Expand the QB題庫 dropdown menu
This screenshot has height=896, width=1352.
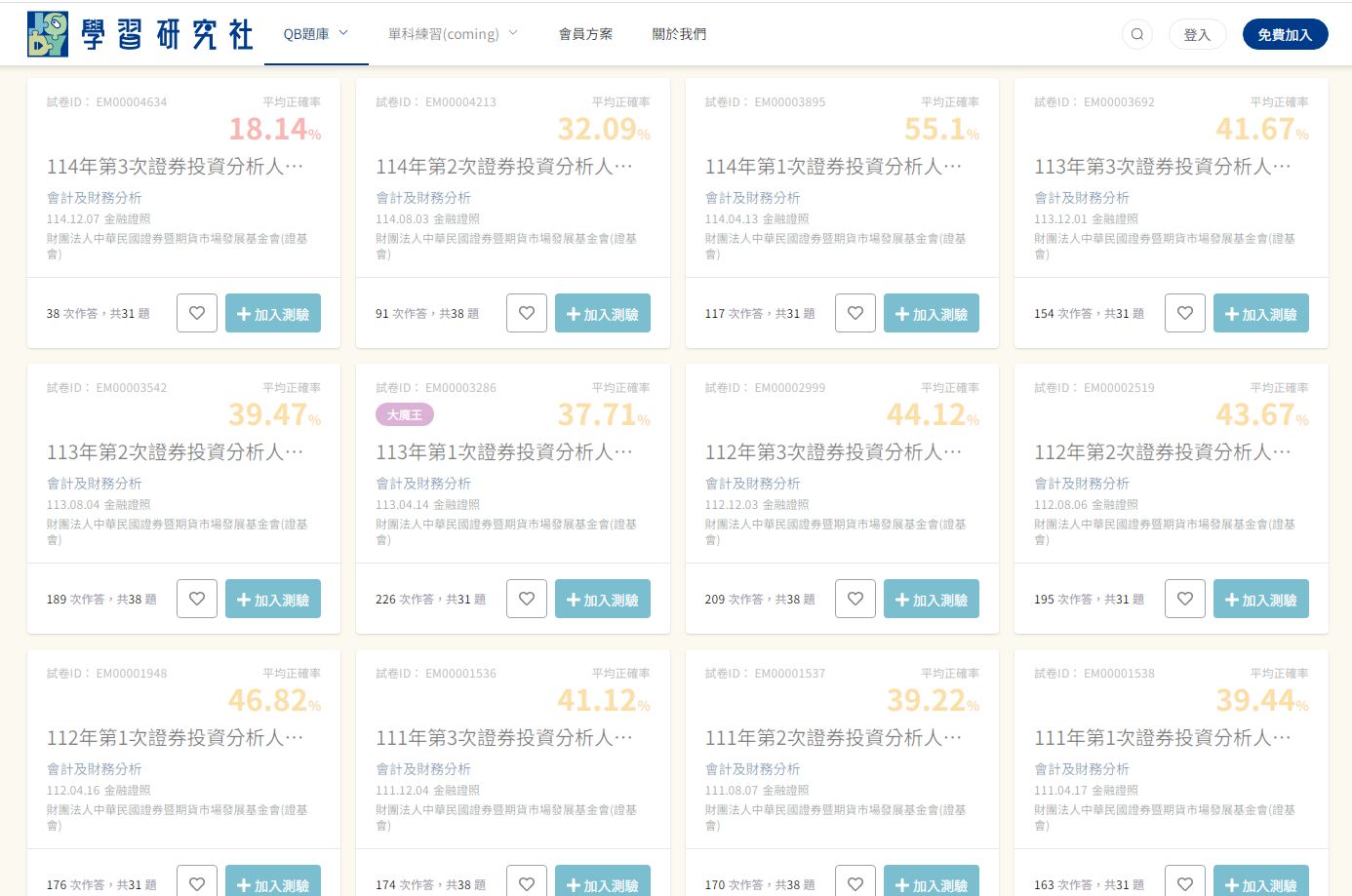(315, 34)
